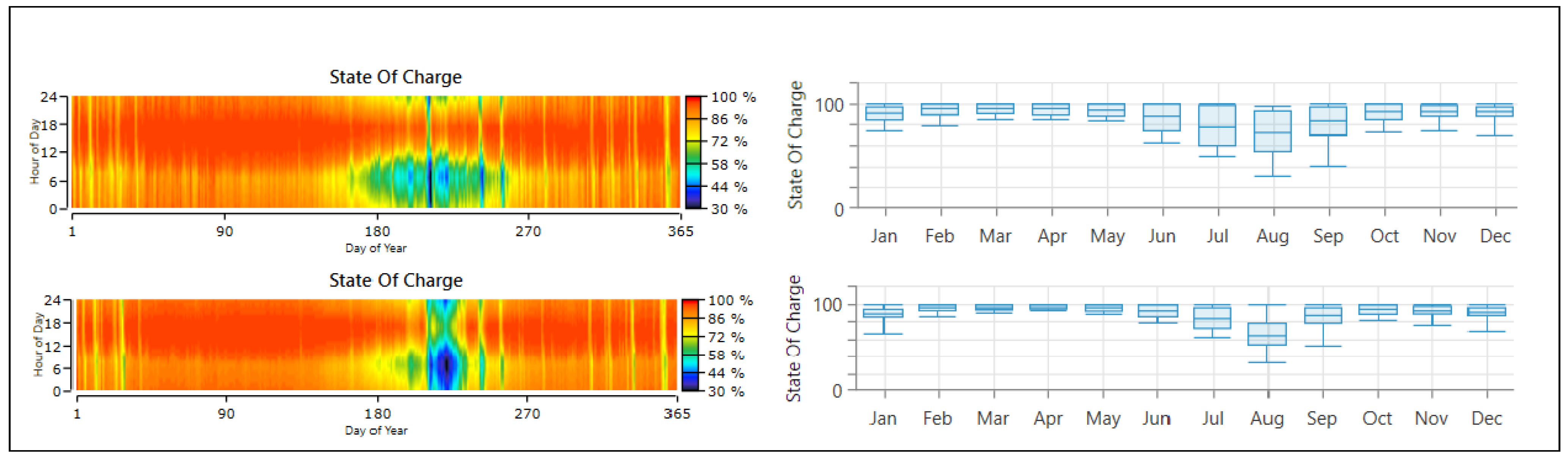Click Day of Year label under top heatmap

[x=375, y=248]
